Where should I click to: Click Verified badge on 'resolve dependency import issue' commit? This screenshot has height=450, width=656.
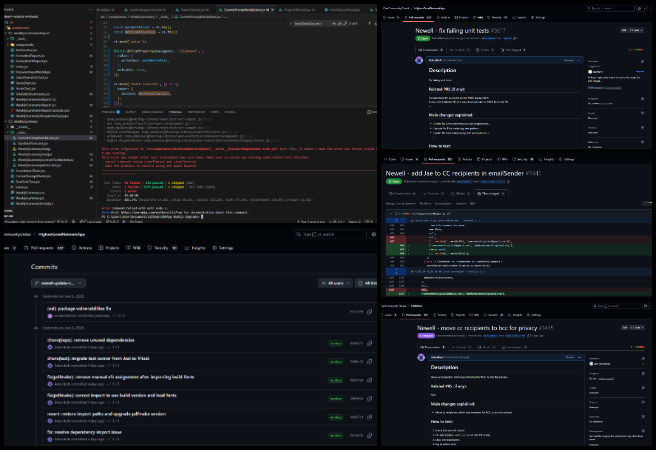point(336,435)
